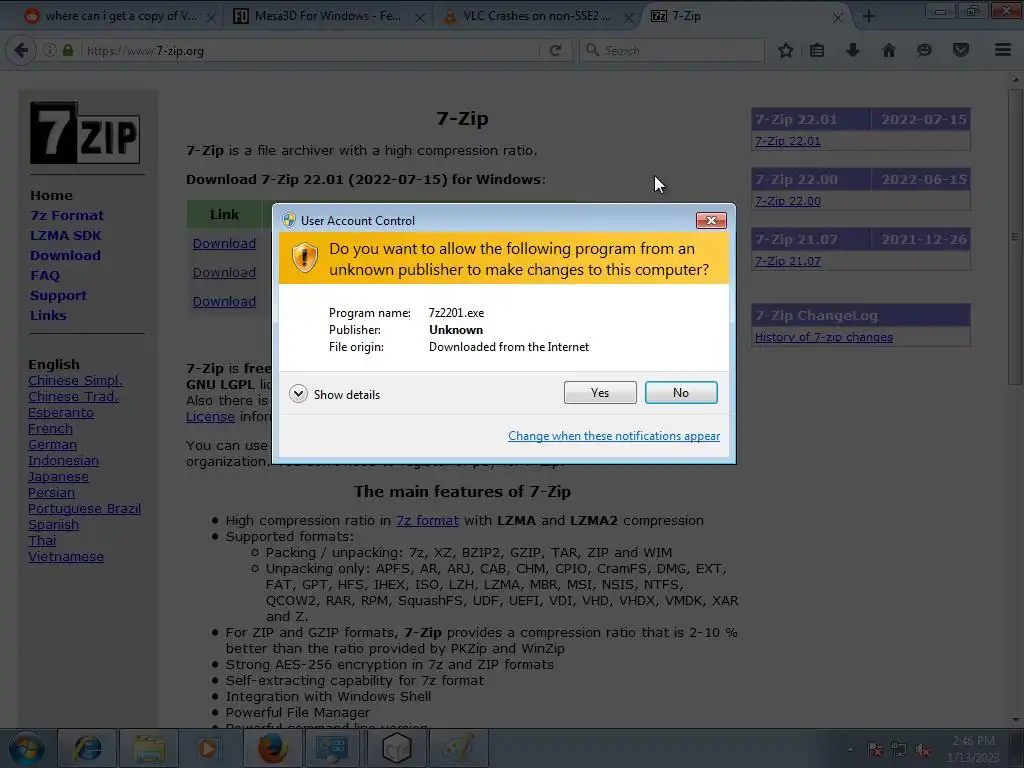The height and width of the screenshot is (768, 1024).
Task: Open the Paint taskbar icon
Action: [458, 748]
